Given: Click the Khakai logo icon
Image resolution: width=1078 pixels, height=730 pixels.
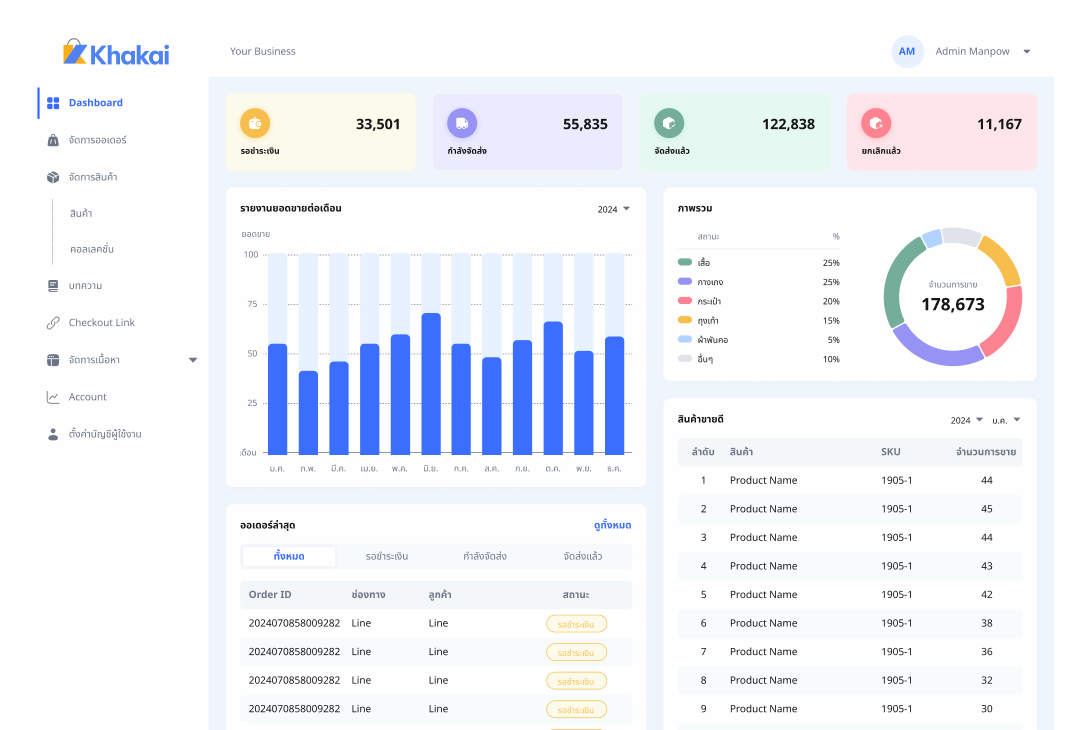Looking at the screenshot, I should click(x=75, y=52).
